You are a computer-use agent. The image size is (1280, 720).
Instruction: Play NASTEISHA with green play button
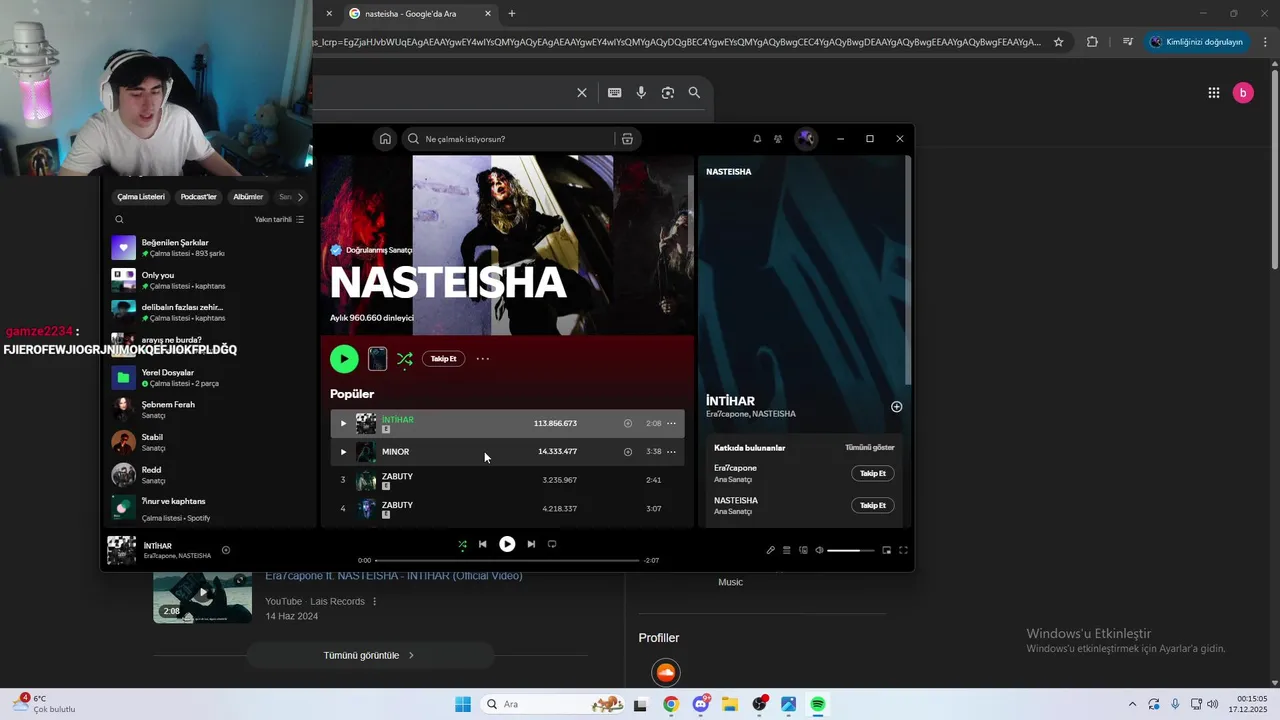coord(344,358)
